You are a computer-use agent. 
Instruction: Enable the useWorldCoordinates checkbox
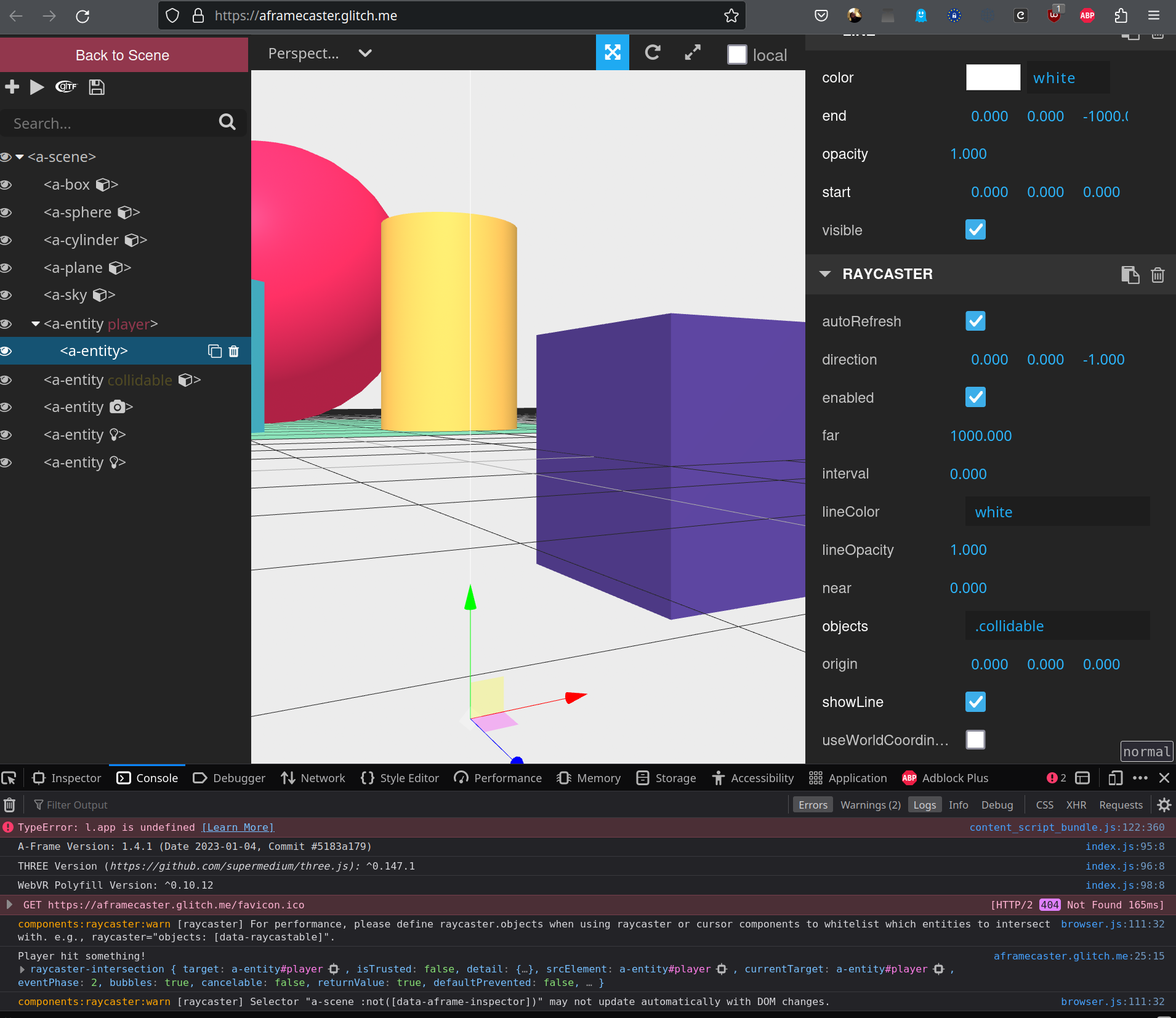(x=975, y=740)
